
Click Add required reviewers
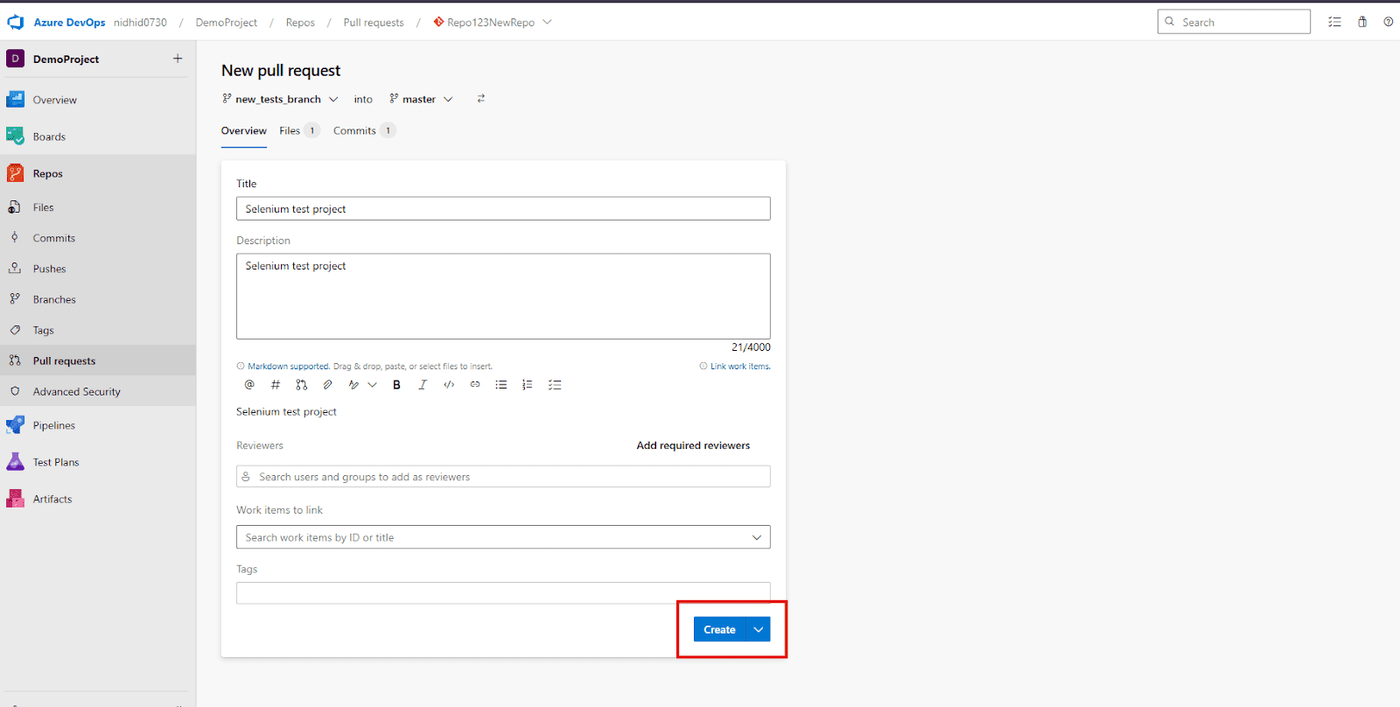693,446
